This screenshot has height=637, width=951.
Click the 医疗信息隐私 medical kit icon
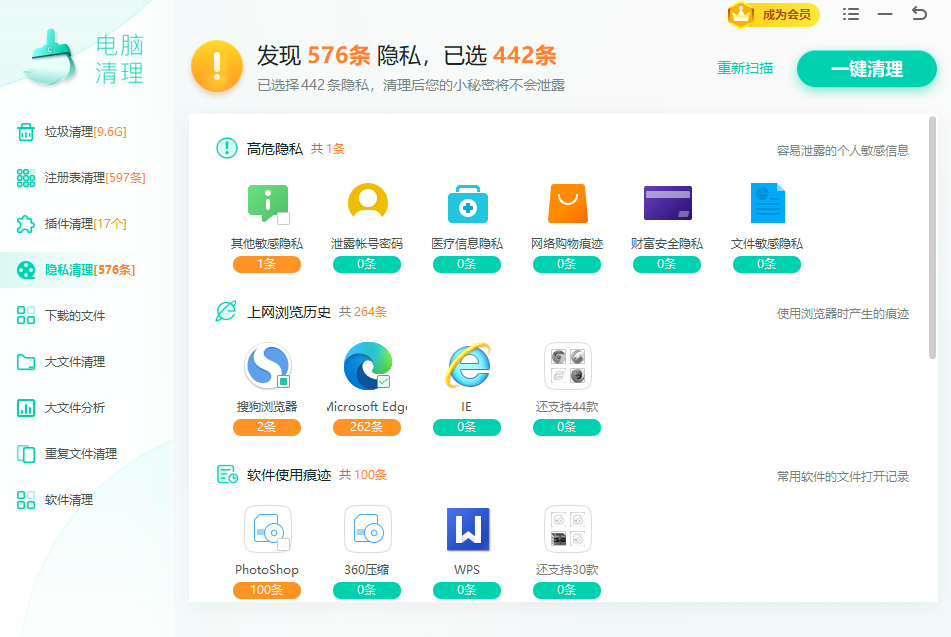[x=467, y=203]
